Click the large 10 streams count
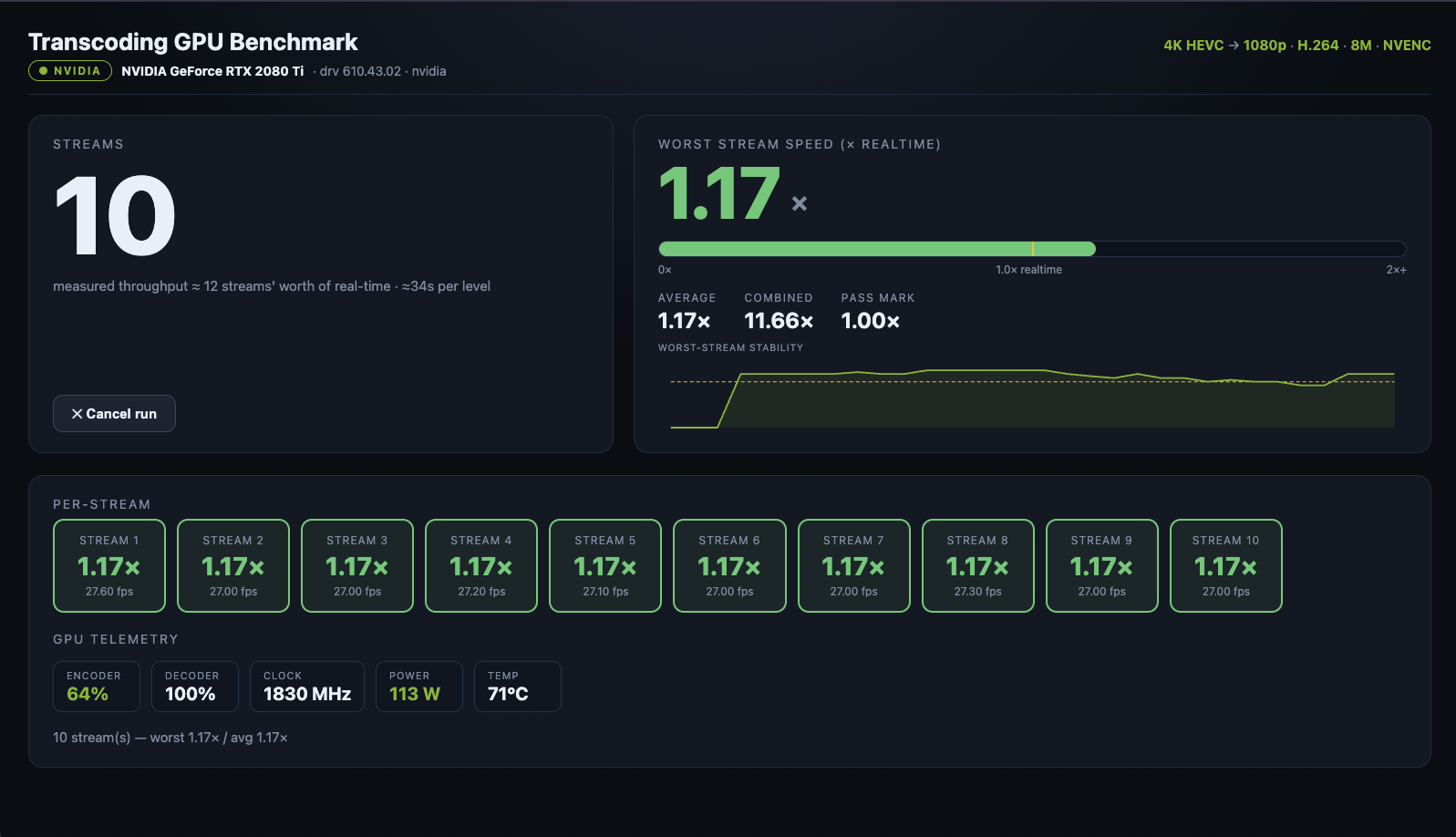This screenshot has height=837, width=1456. point(115,215)
